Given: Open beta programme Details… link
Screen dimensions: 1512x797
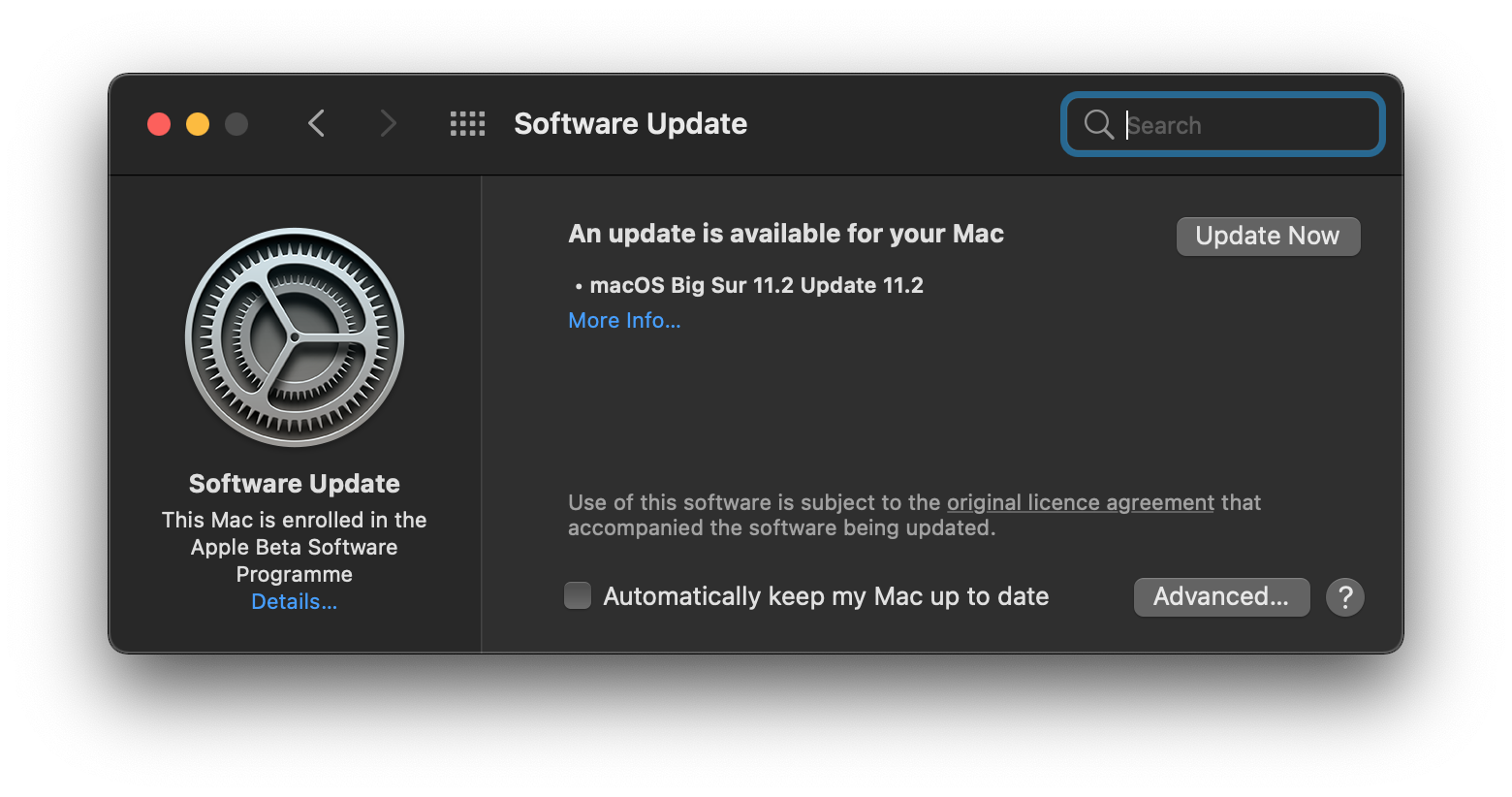Looking at the screenshot, I should 294,602.
